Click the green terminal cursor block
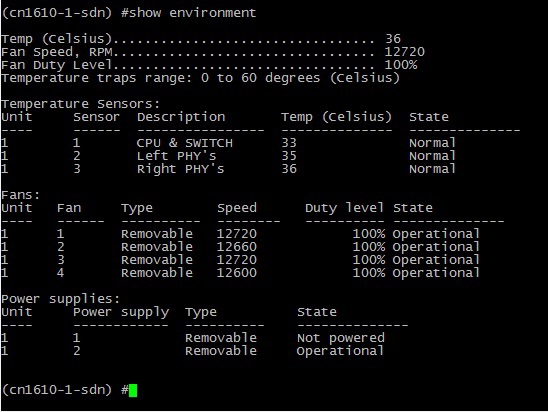Viewport: 548px width, 412px height. (x=133, y=390)
